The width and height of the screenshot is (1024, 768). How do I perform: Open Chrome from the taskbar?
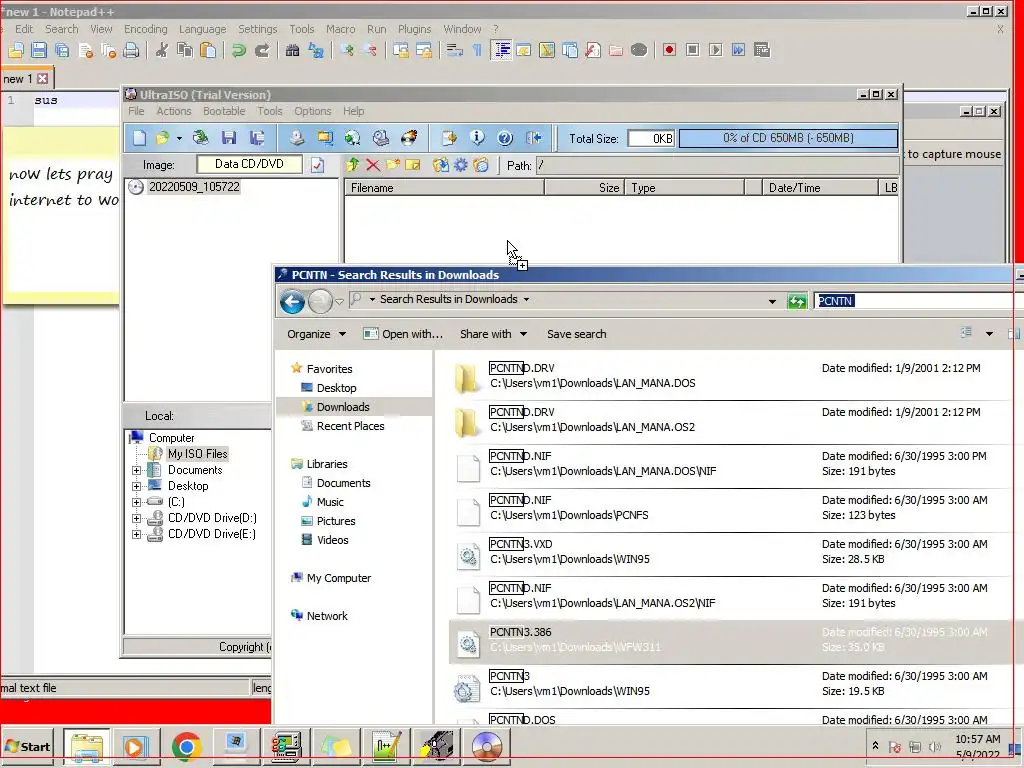186,746
